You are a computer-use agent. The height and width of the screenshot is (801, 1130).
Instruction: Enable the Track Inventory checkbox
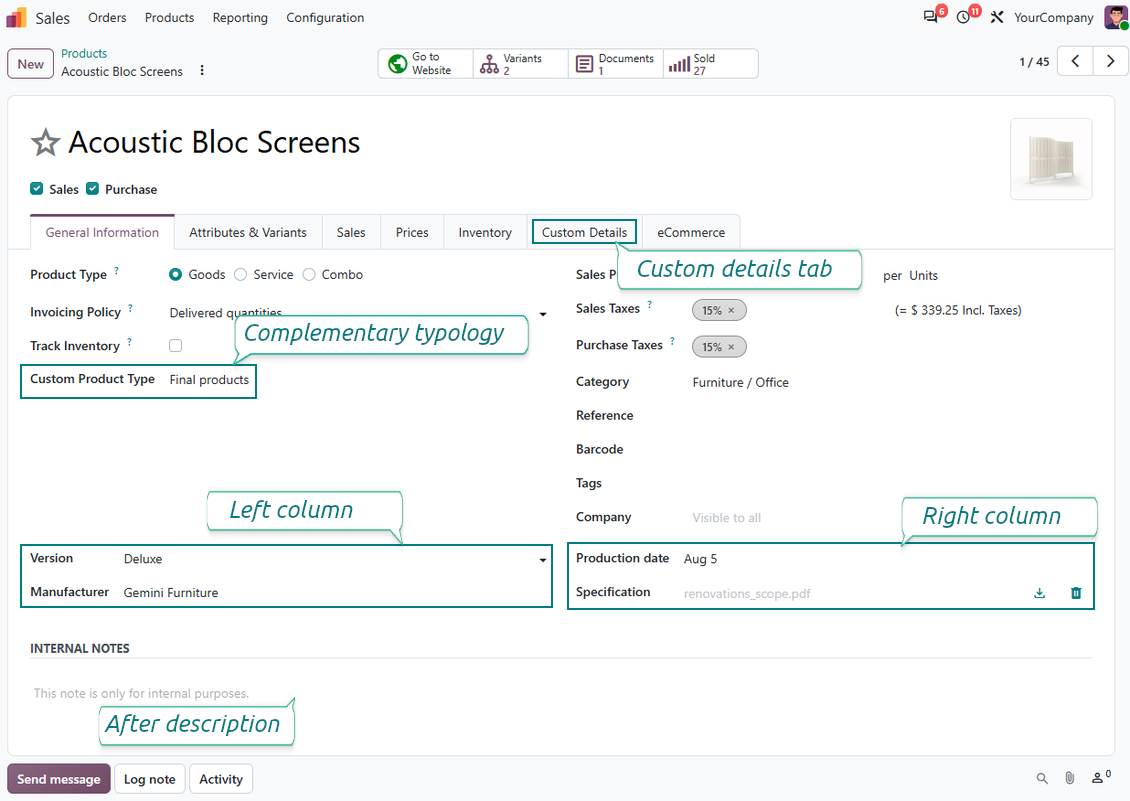tap(175, 346)
